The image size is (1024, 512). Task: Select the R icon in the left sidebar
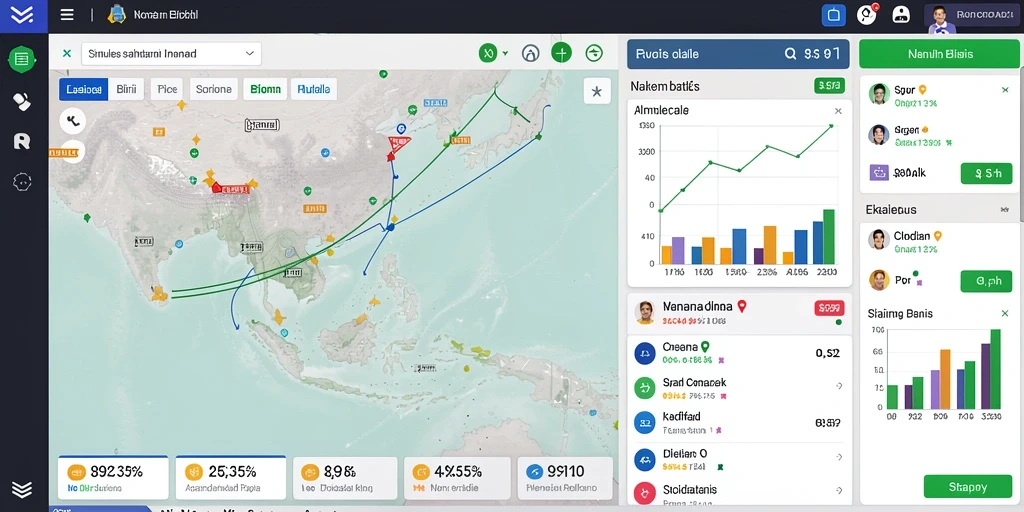tap(22, 140)
